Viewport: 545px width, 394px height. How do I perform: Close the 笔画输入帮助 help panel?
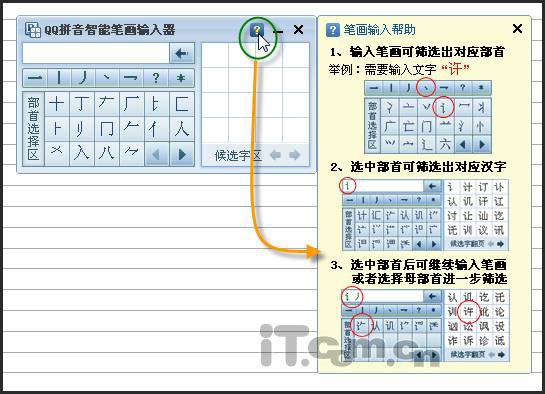point(517,29)
